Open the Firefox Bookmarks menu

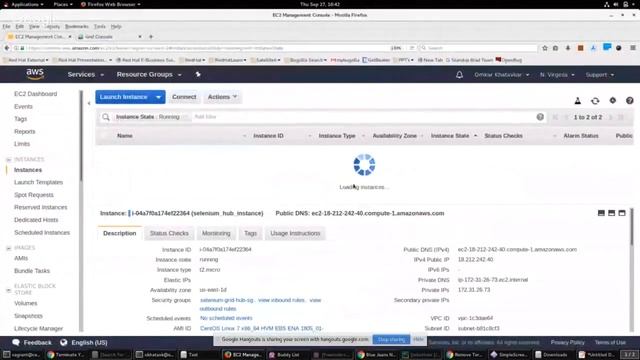pyautogui.click(x=77, y=27)
